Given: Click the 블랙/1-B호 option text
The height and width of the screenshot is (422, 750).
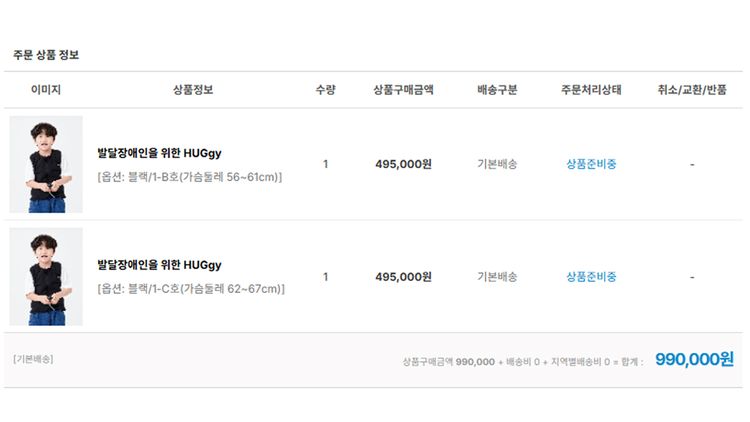Looking at the screenshot, I should (x=189, y=177).
